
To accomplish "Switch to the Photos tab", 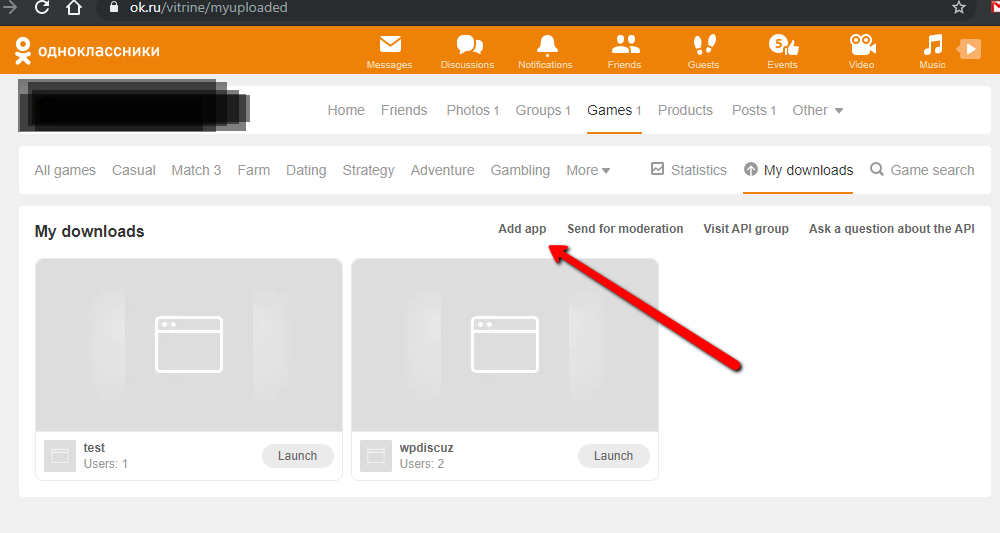I will (472, 110).
